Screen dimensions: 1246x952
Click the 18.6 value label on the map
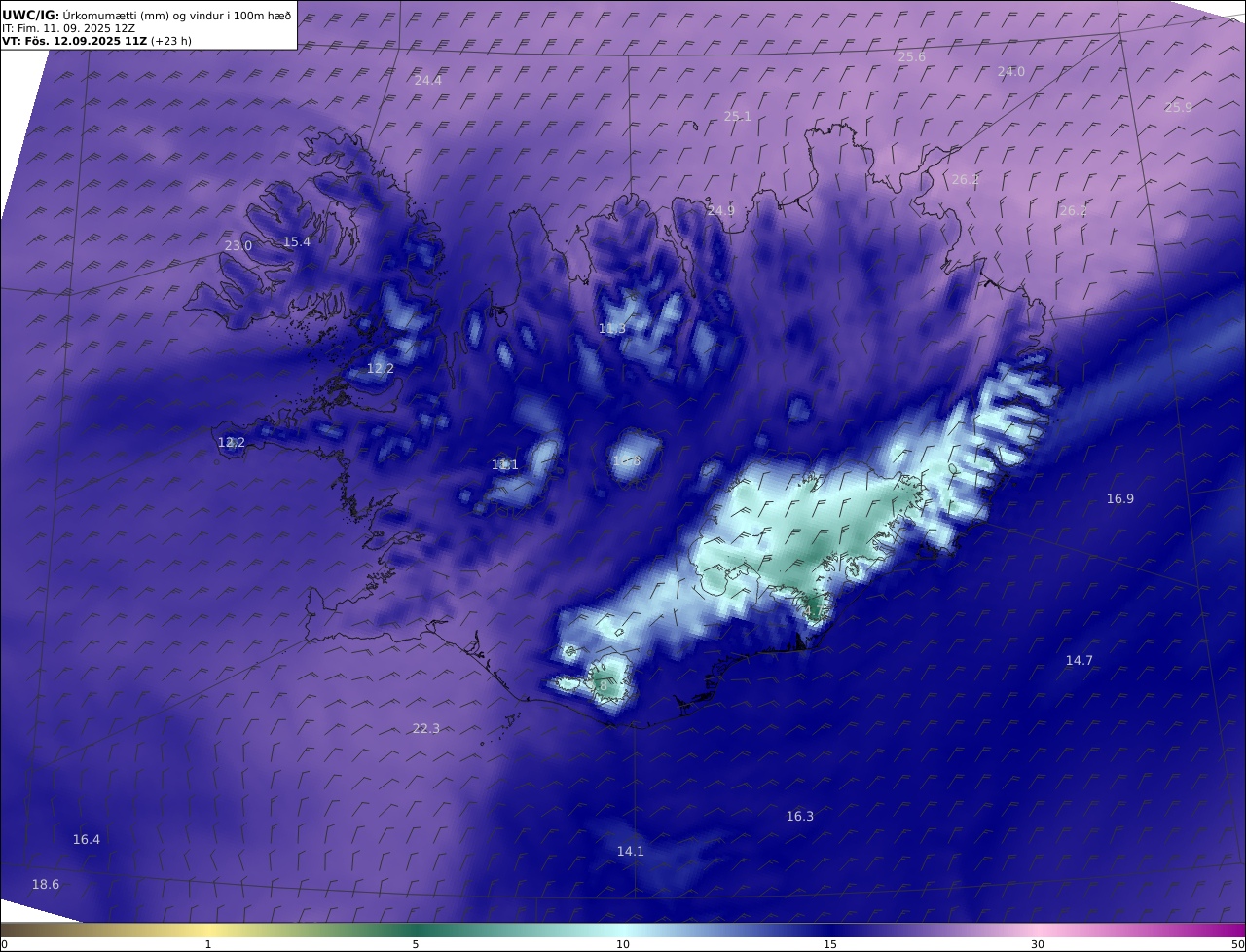pos(46,885)
